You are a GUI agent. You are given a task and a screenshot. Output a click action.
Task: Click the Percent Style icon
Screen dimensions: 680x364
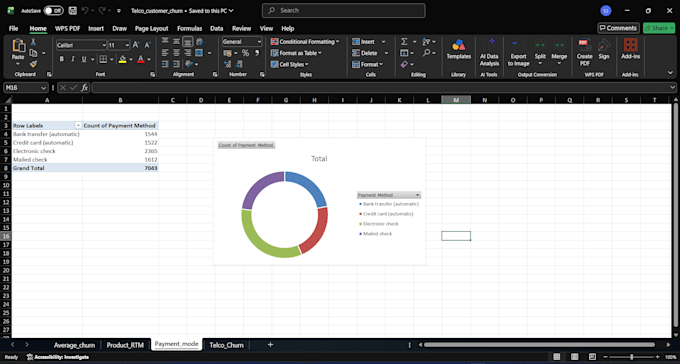point(245,53)
